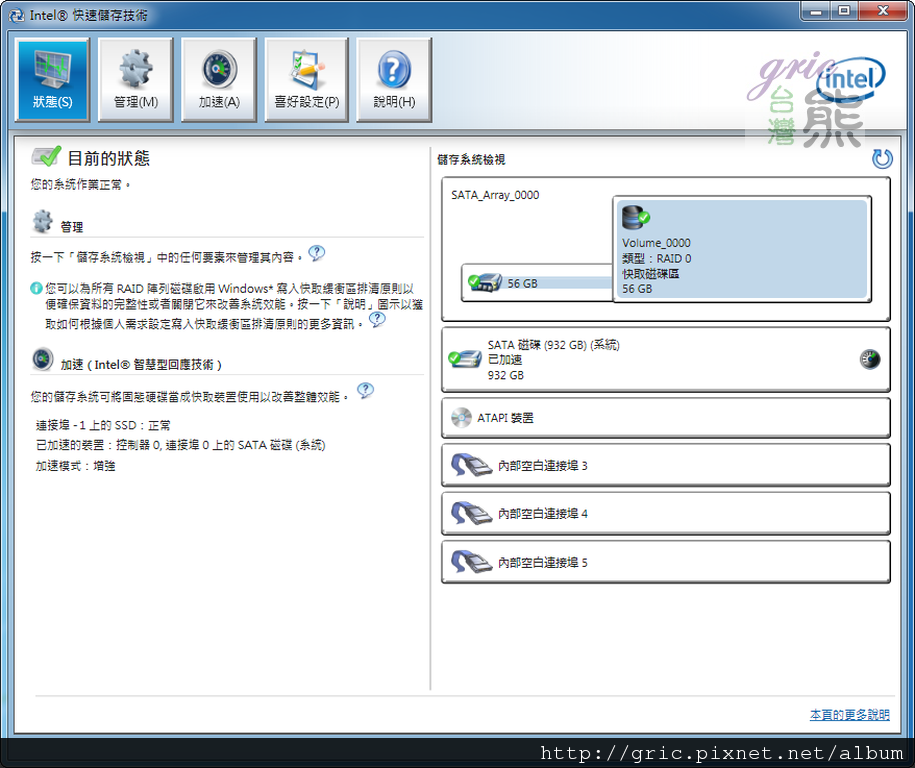
Task: Click the 目前的狀態 checkmark icon
Action: point(46,156)
